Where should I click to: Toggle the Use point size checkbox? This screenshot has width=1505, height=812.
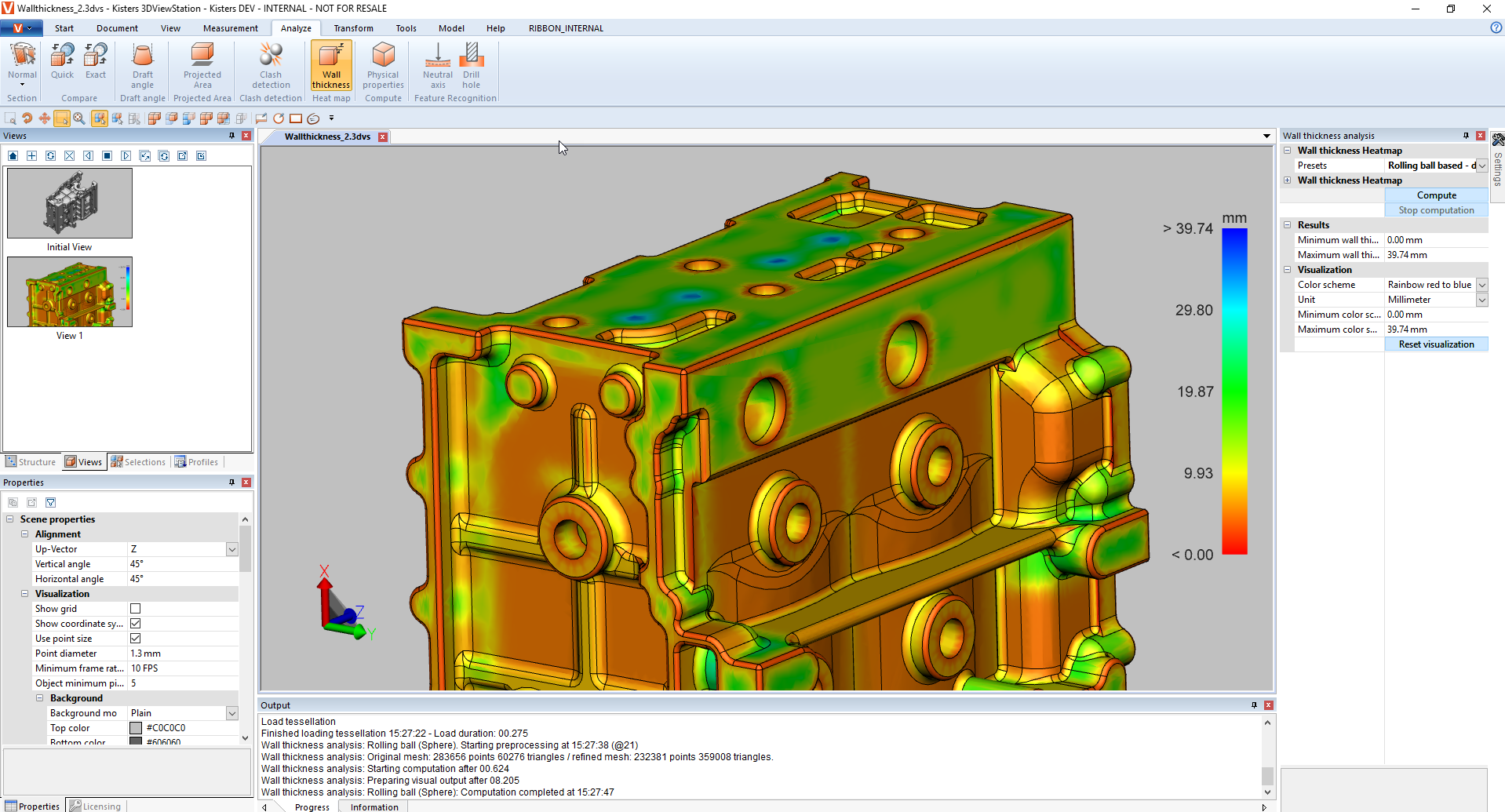click(x=135, y=639)
